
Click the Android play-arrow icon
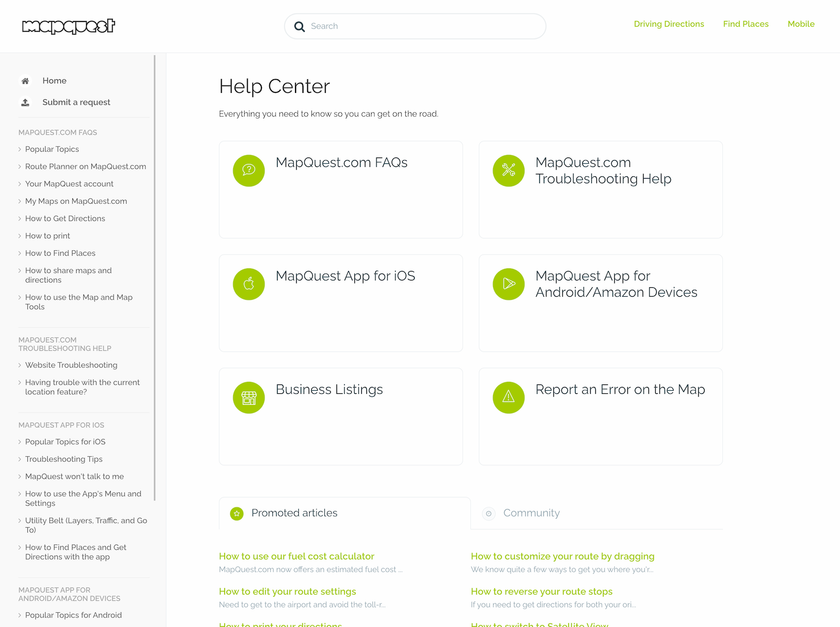(x=508, y=284)
